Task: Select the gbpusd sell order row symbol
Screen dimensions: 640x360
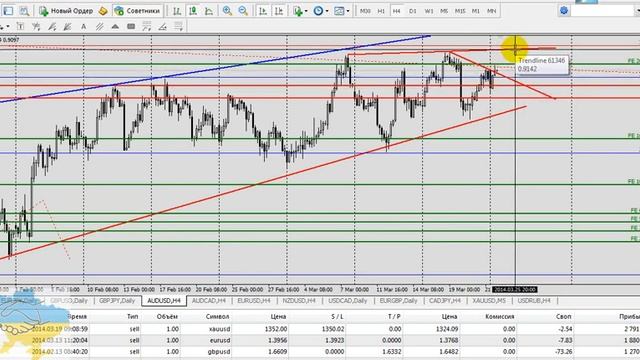Action: 220,352
